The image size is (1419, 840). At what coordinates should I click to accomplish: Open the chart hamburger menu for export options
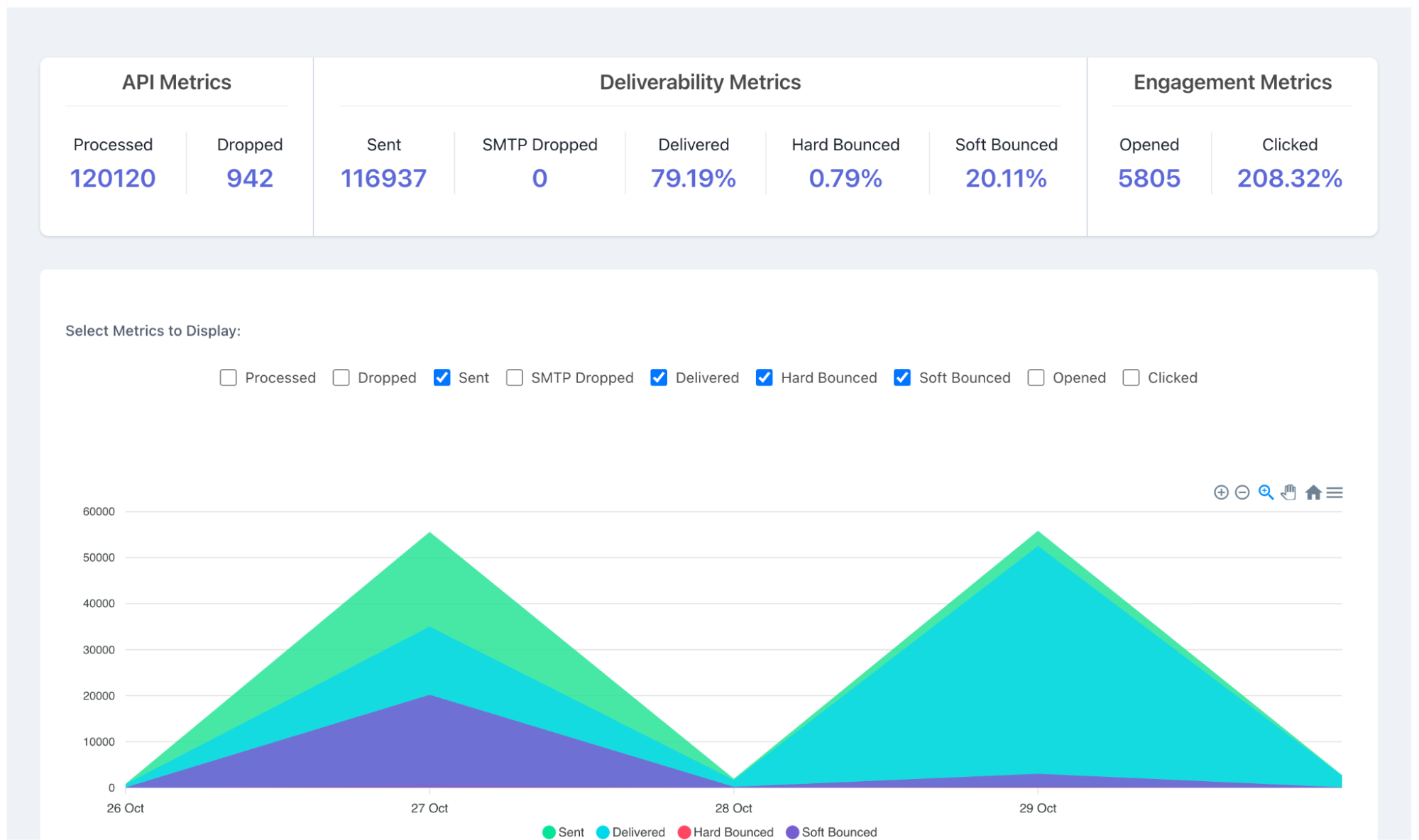pos(1335,492)
